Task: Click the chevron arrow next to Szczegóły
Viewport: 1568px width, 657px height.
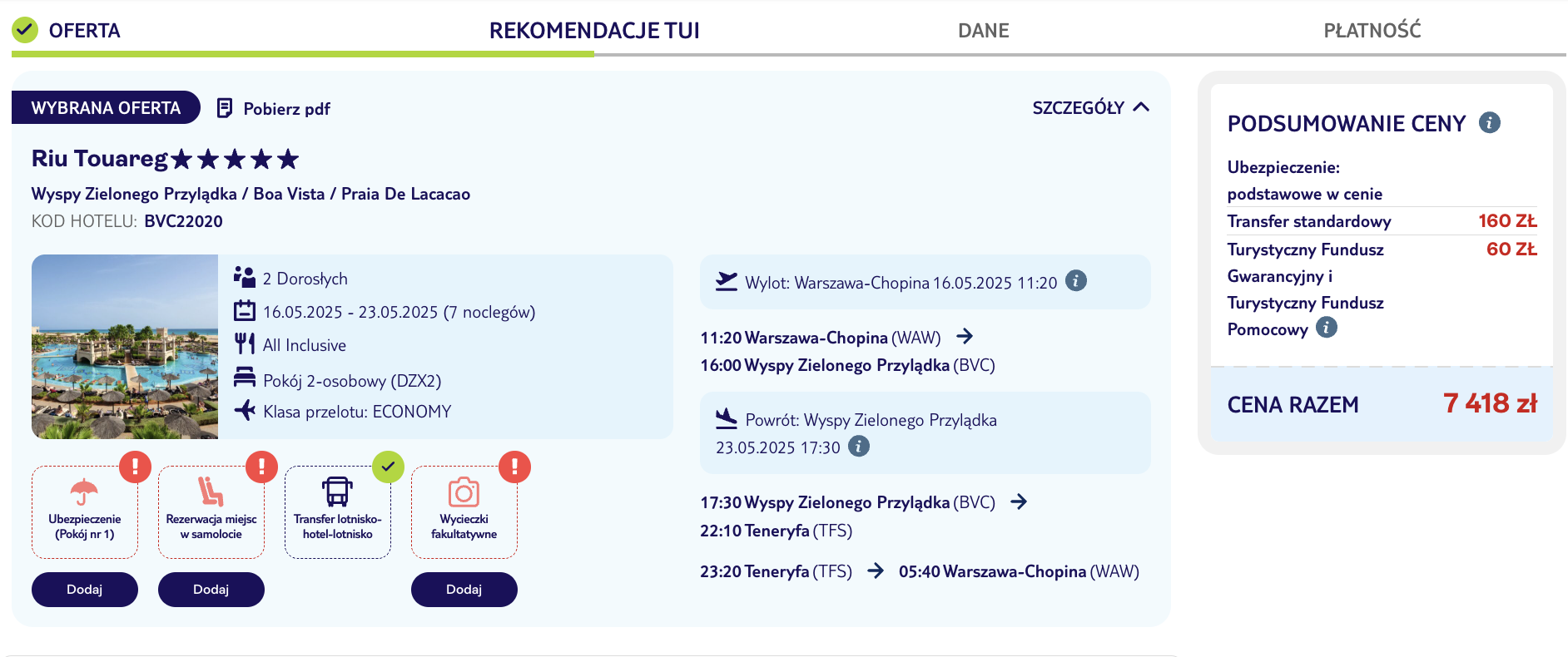Action: coord(1141,107)
